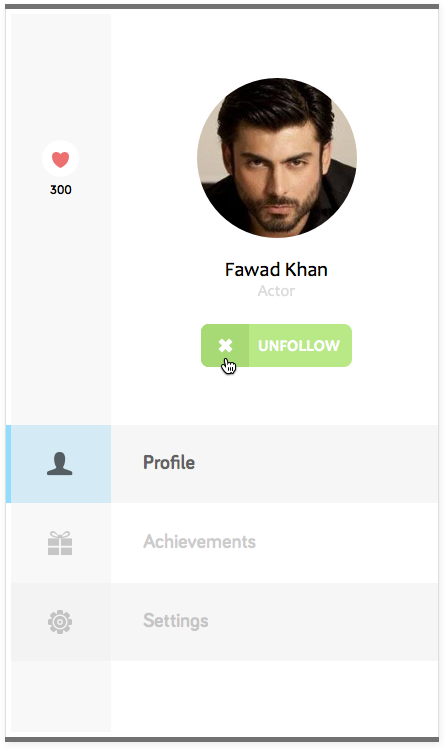Viewport: 446px width, 750px height.
Task: Click the X icon on Unfollow button
Action: click(225, 345)
